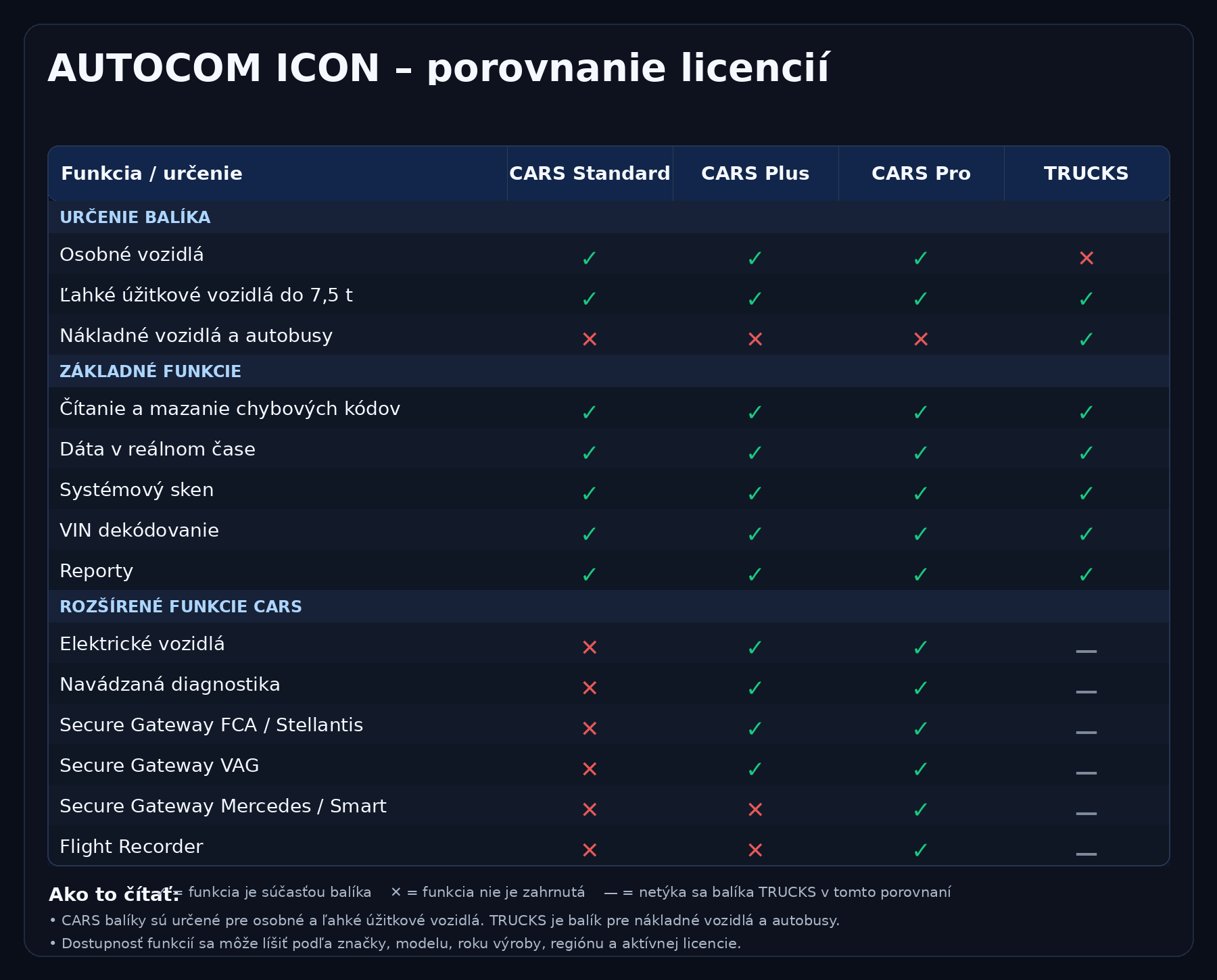Screen dimensions: 1217x980
Task: Click the CARS Plus checkmark for Navádzaná diagnostika
Action: (x=755, y=687)
